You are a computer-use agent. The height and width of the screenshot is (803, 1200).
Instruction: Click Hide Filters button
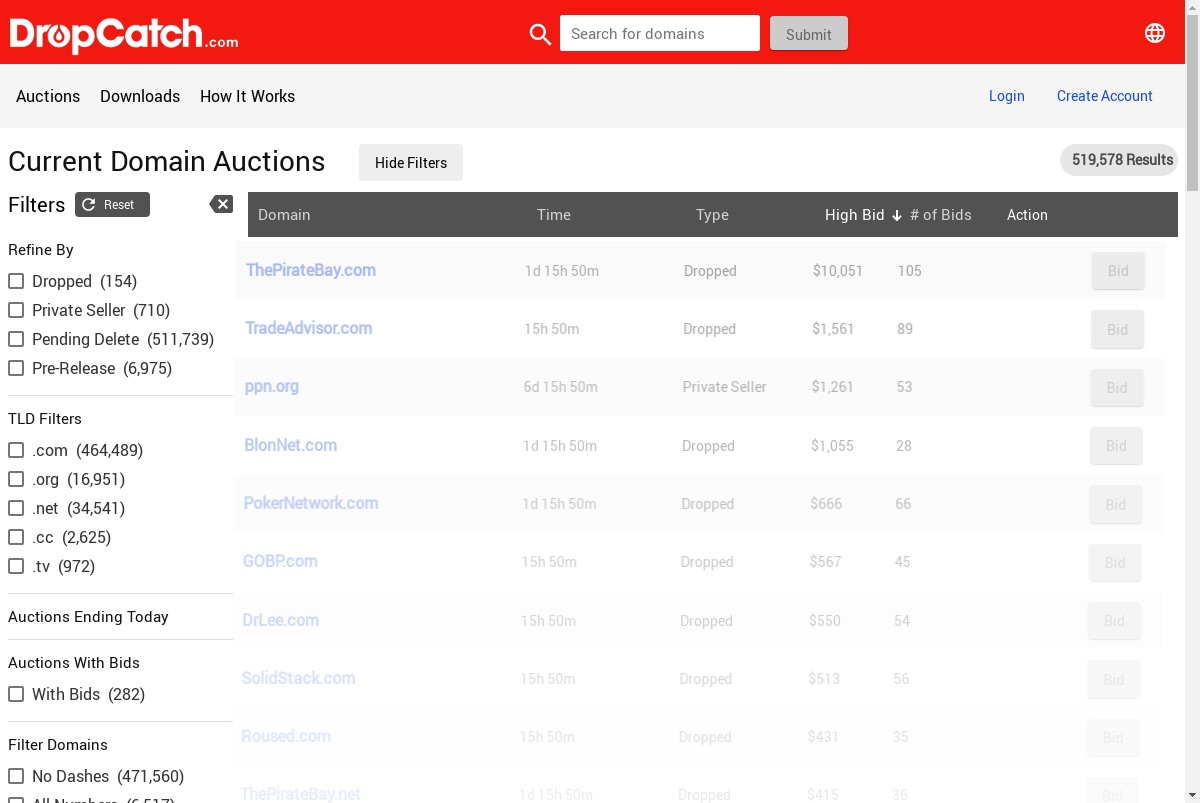coord(411,162)
